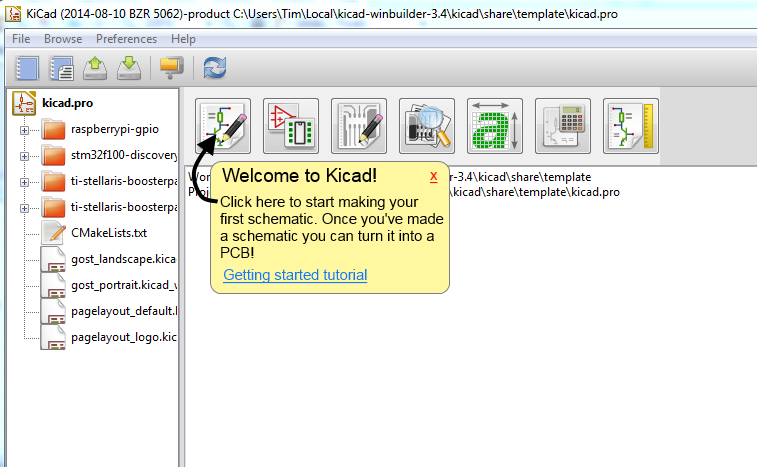Screen dimensions: 757x467
Task: Select the pagelayout_default file name
Action: pyautogui.click(x=124, y=311)
